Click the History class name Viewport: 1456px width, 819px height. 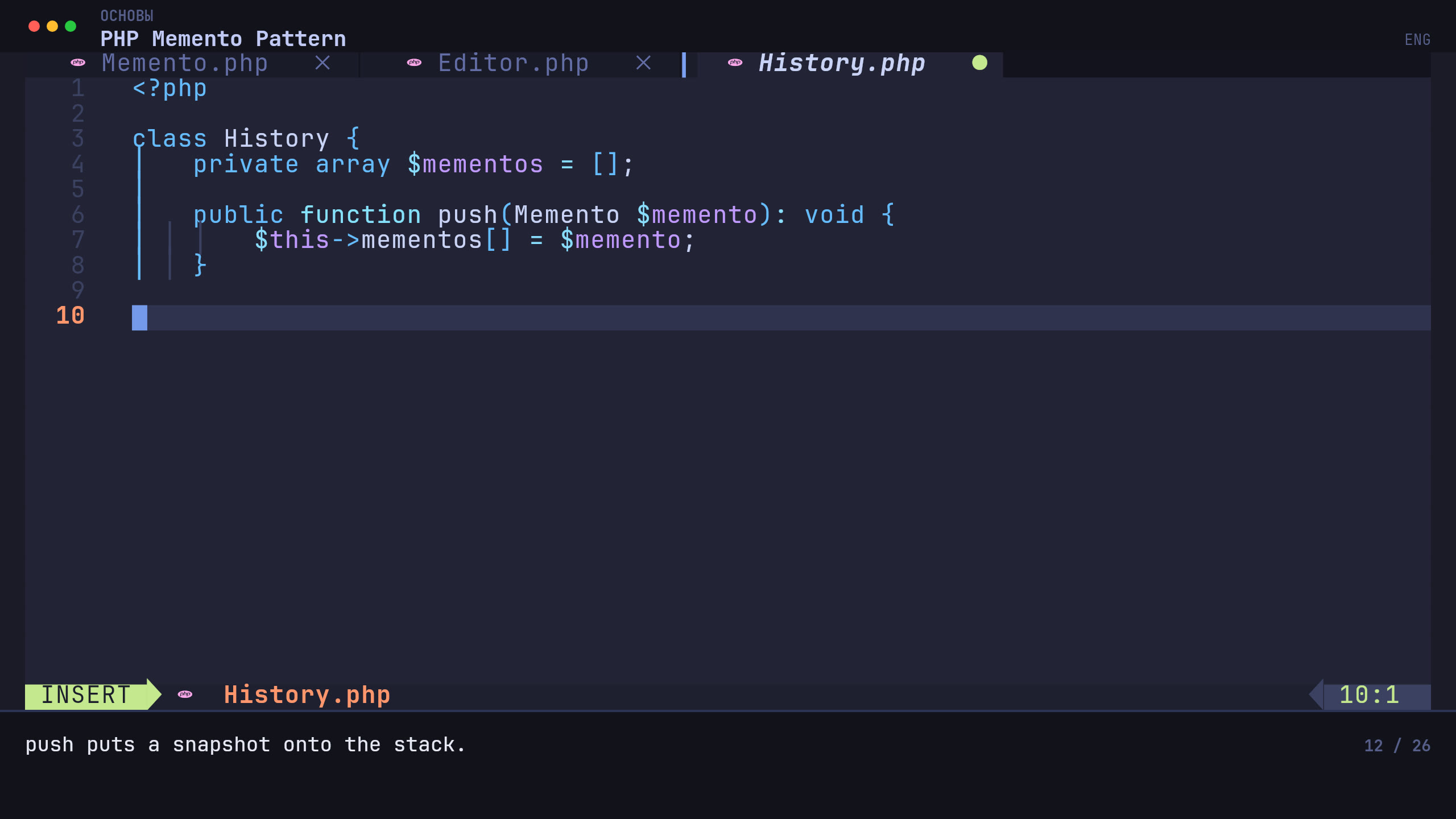point(276,139)
